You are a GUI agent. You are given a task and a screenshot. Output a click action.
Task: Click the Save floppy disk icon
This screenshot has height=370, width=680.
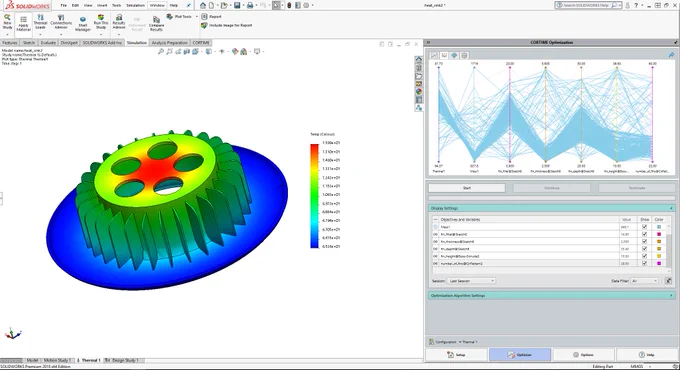pos(237,5)
